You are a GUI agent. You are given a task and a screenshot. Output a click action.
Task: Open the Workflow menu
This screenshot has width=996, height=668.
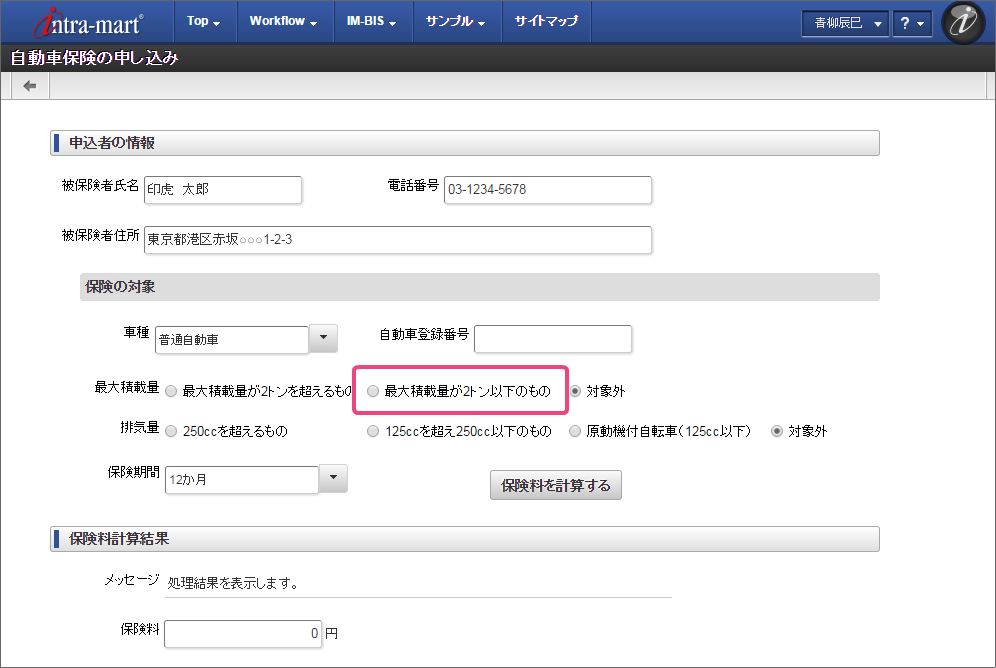[283, 21]
